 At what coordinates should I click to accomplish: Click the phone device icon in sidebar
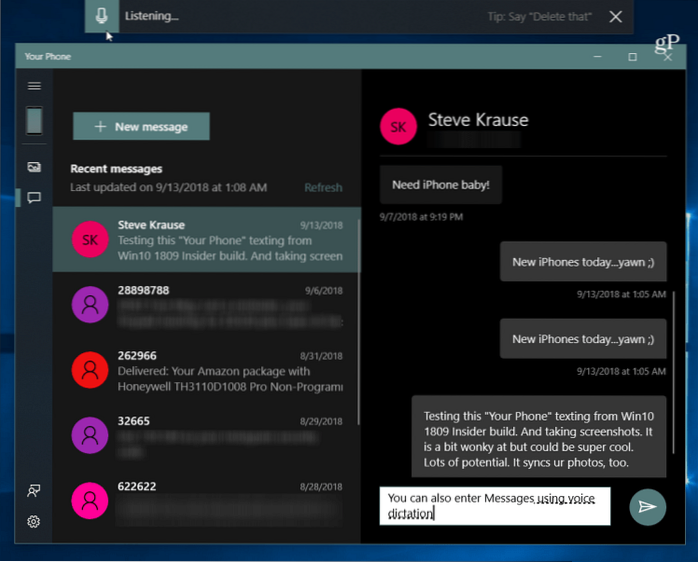point(34,121)
